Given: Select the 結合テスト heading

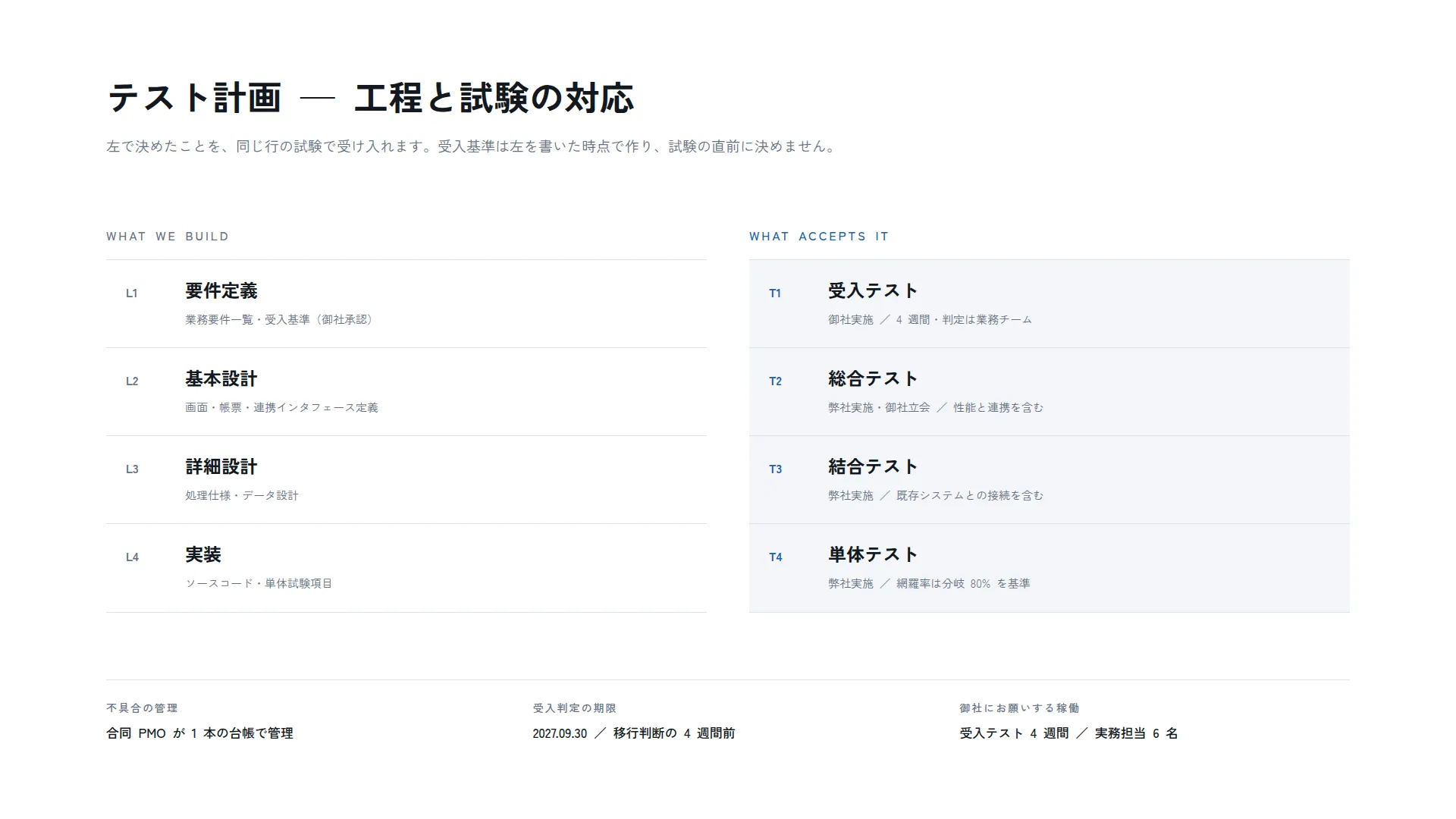Looking at the screenshot, I should 873,466.
